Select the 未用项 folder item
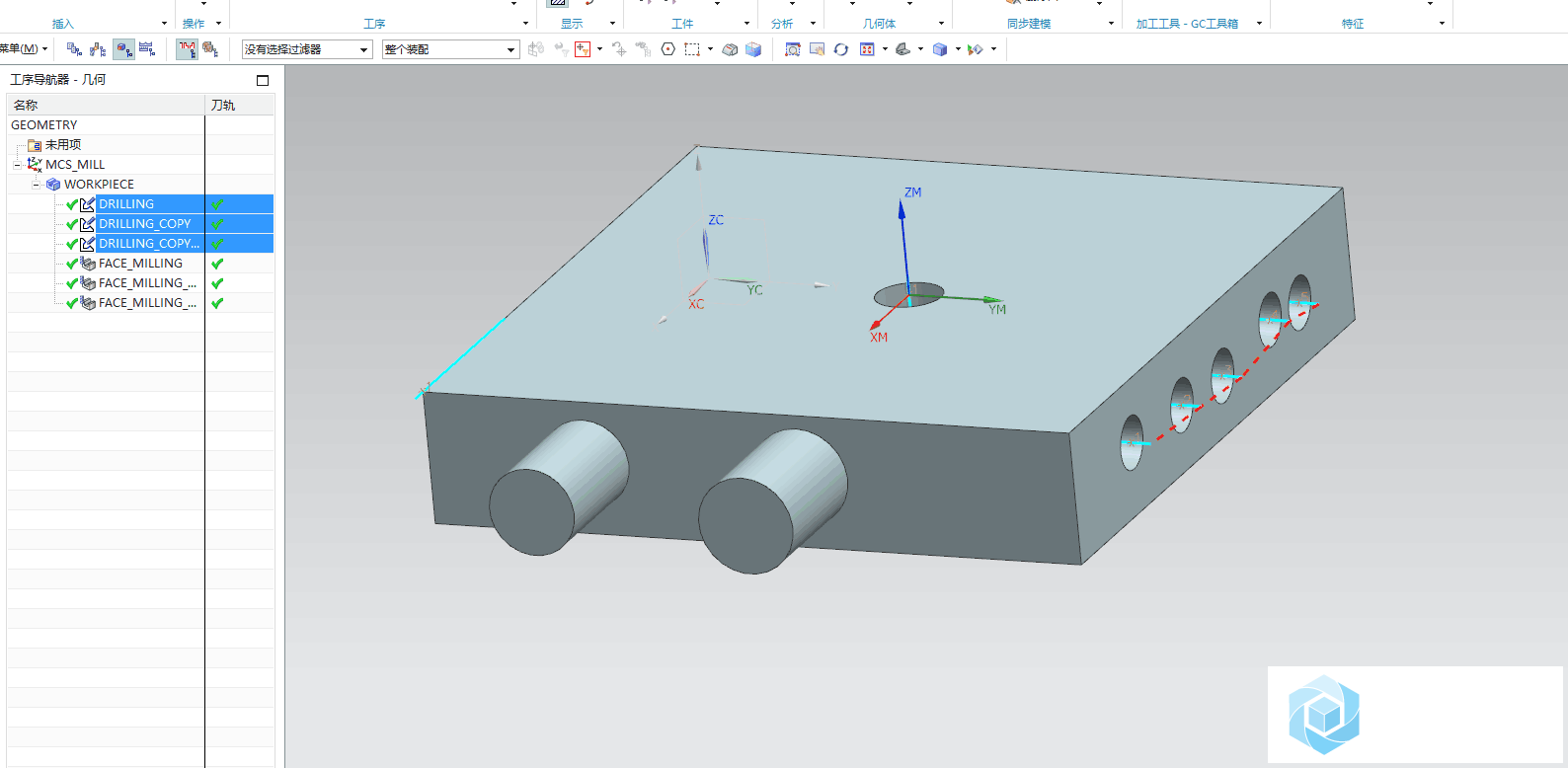The height and width of the screenshot is (768, 1568). click(x=63, y=145)
